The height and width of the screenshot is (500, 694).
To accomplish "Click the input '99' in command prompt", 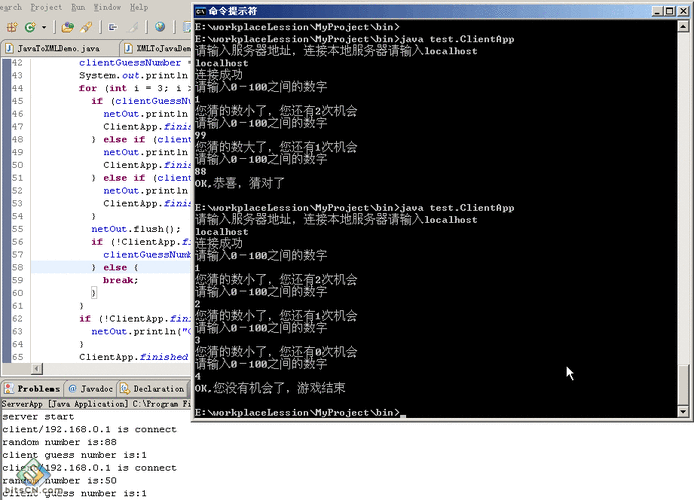I will pos(200,135).
